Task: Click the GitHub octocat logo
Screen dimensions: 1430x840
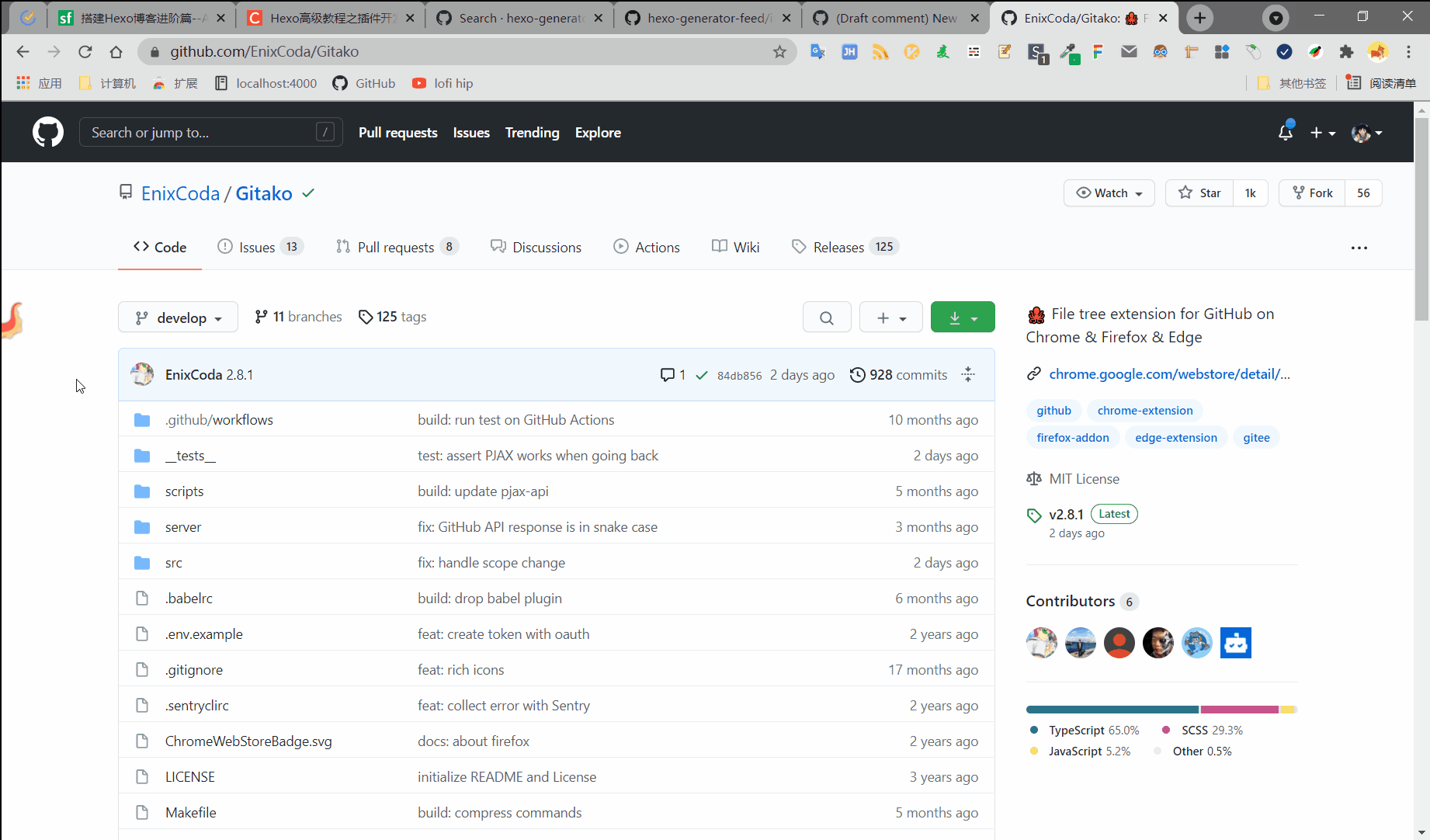Action: tap(47, 132)
